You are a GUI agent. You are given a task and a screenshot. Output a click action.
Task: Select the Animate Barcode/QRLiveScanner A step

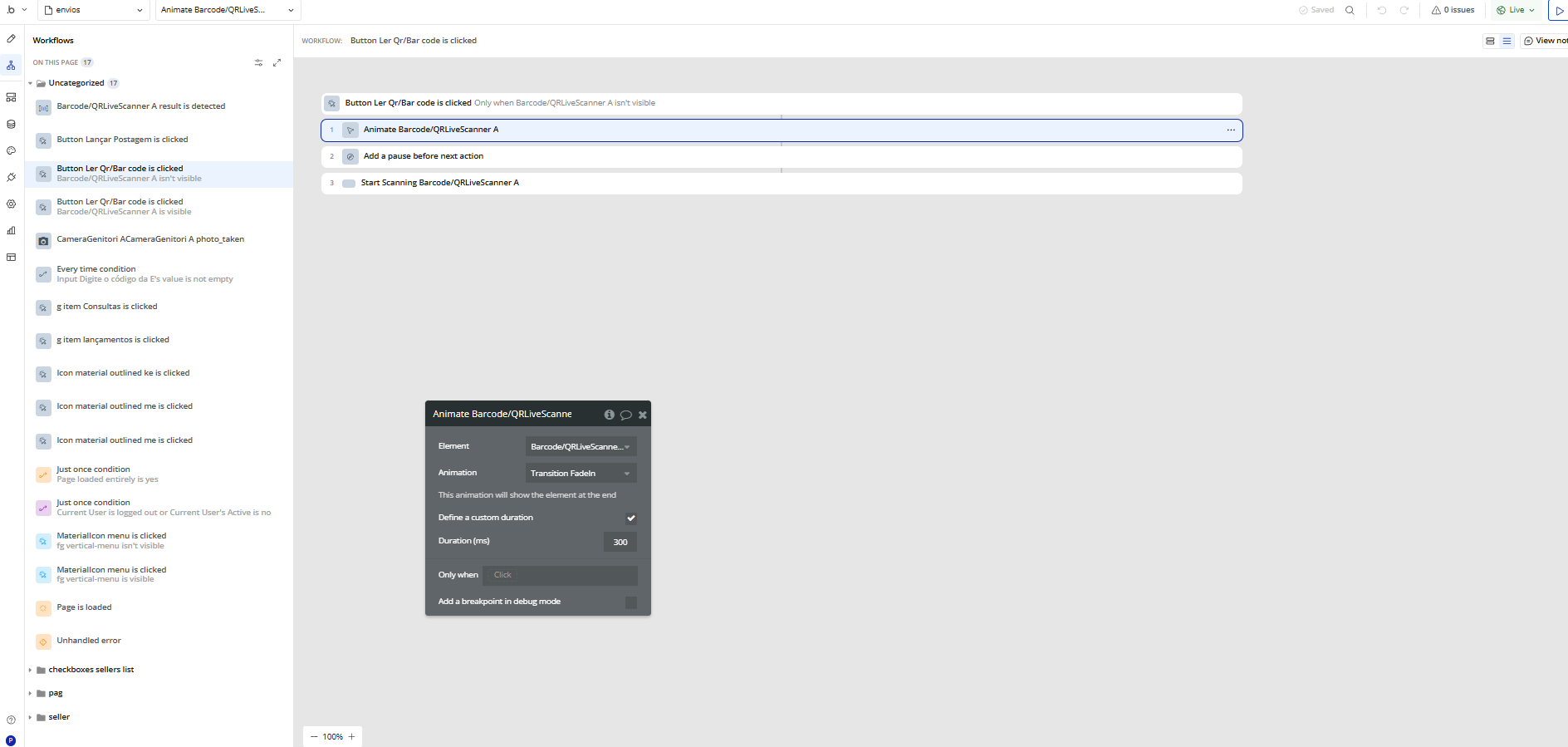coord(782,130)
